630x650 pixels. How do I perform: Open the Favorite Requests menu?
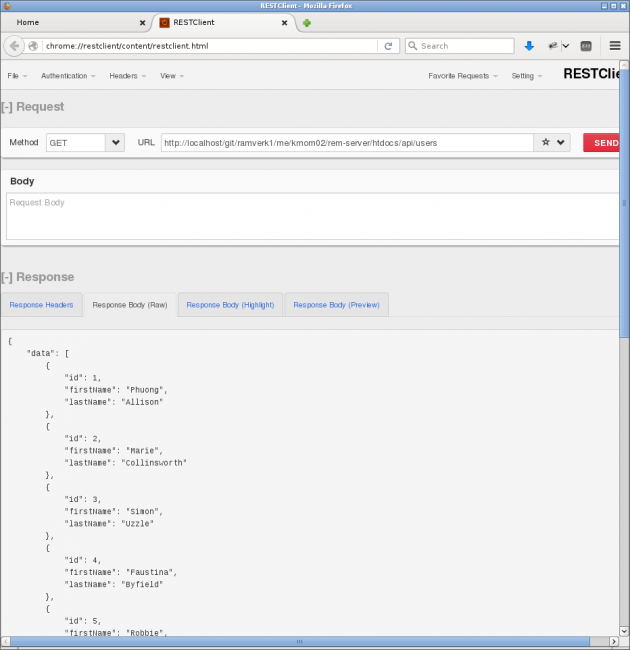click(x=463, y=76)
